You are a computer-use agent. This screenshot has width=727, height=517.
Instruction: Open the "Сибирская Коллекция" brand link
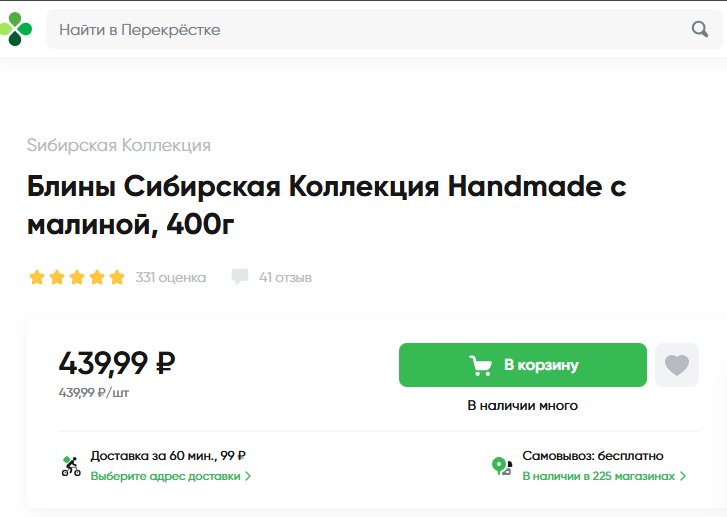(x=119, y=145)
